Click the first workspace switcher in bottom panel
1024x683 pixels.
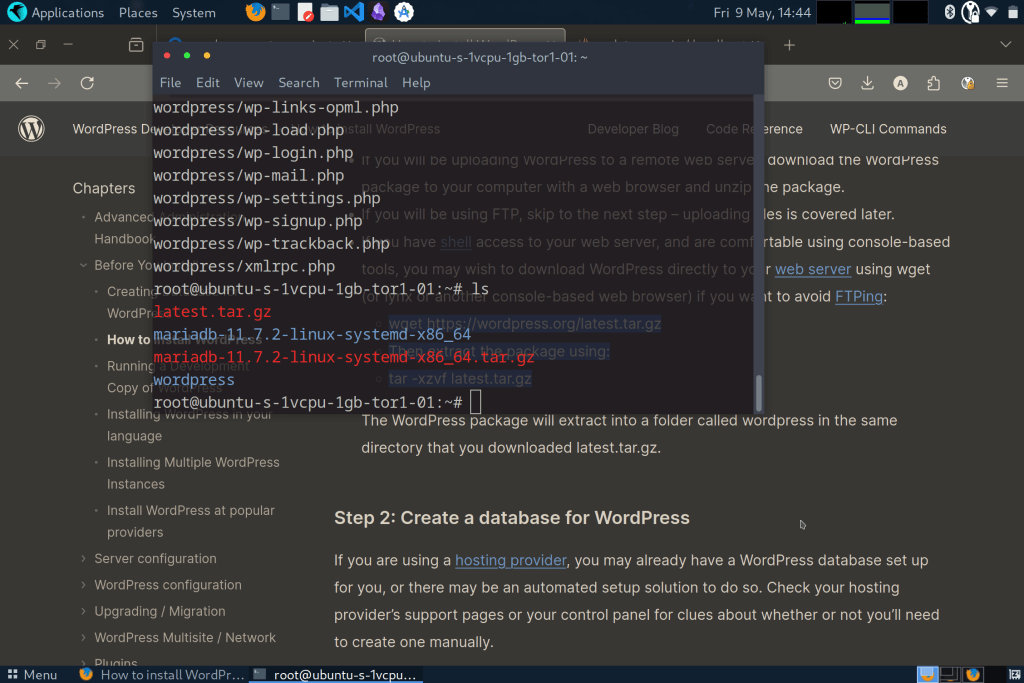tap(927, 675)
